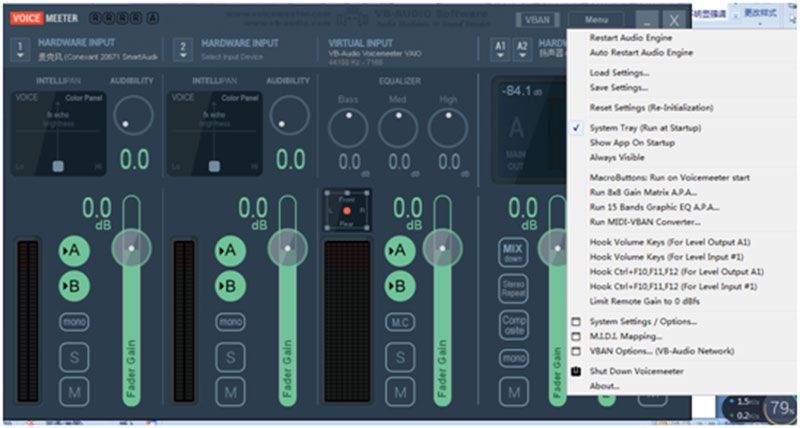
Task: Select MacroButtons: Run on Voicemeeter start
Action: click(670, 178)
